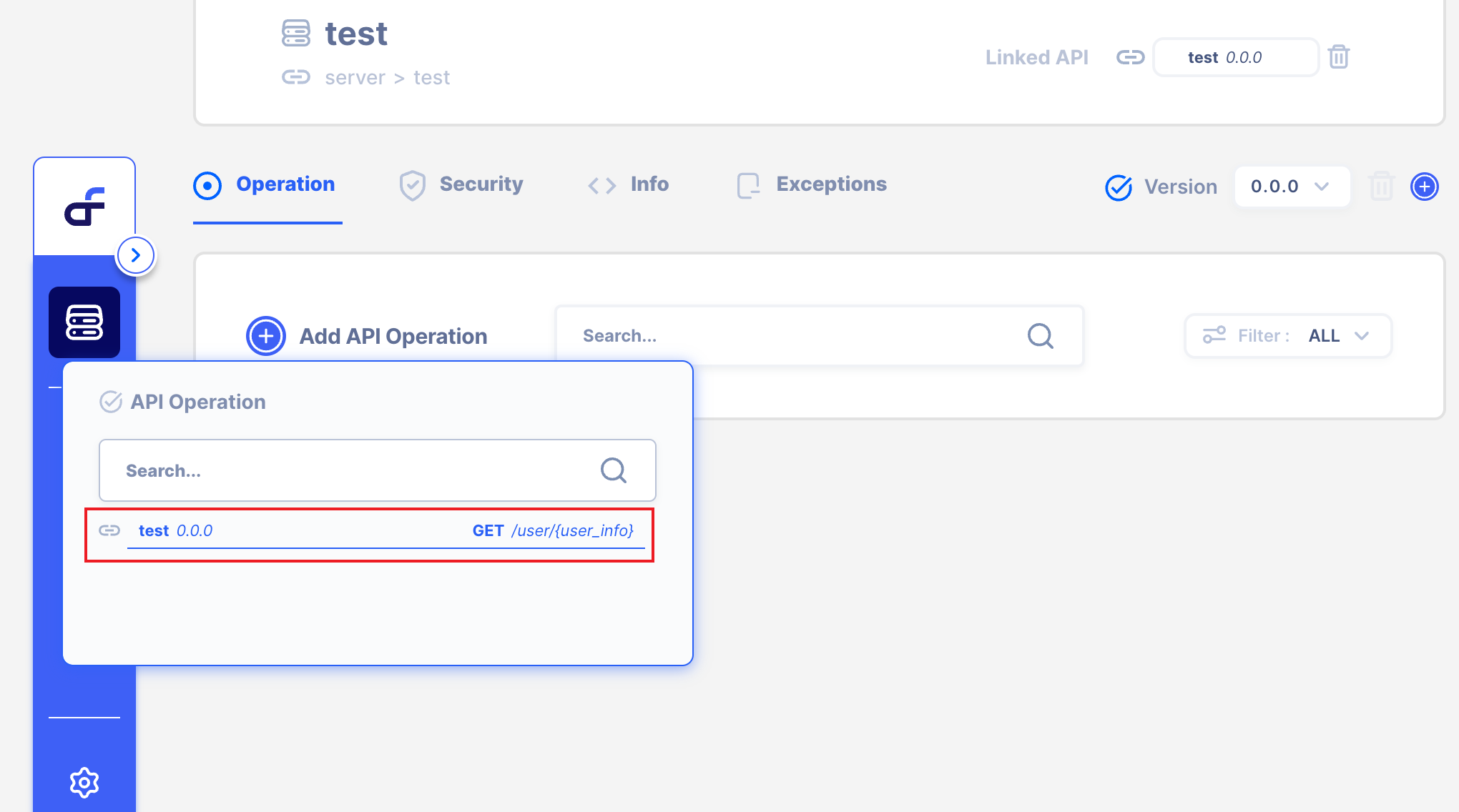Click the settings gear icon at bottom left
The width and height of the screenshot is (1459, 812).
pyautogui.click(x=84, y=783)
